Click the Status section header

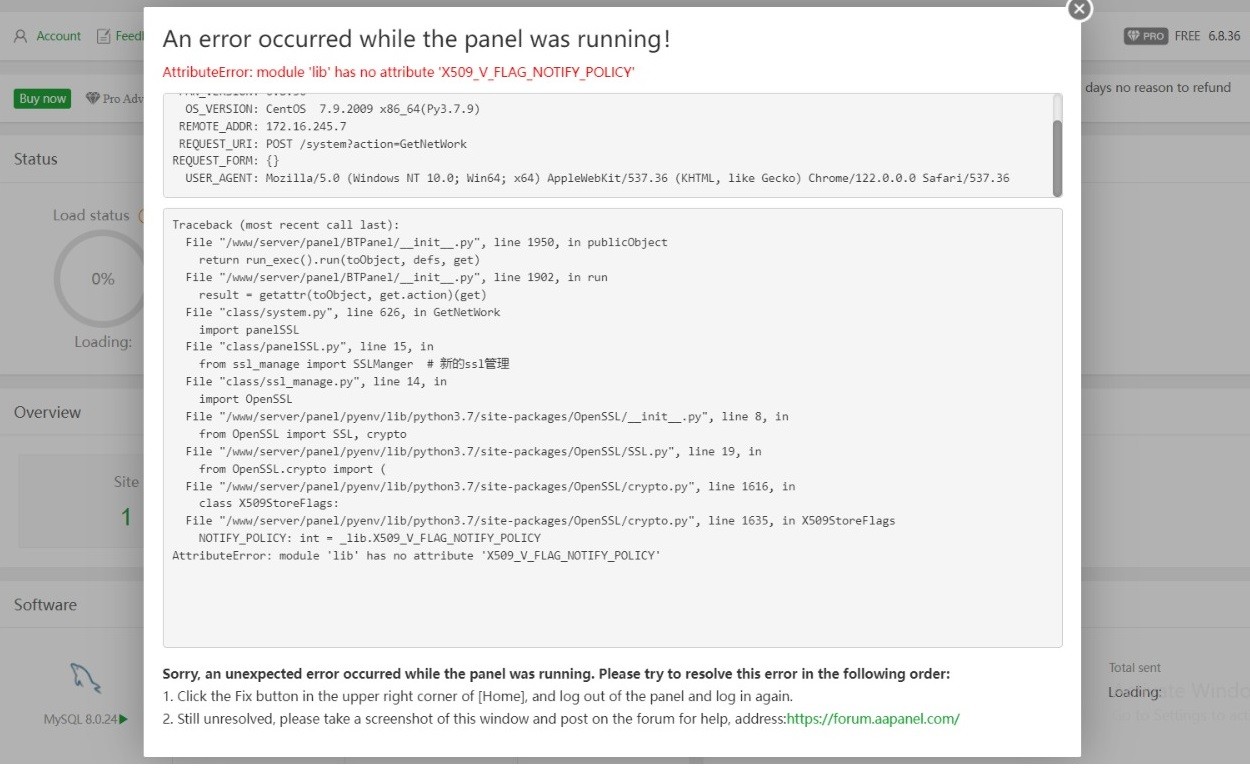point(36,159)
